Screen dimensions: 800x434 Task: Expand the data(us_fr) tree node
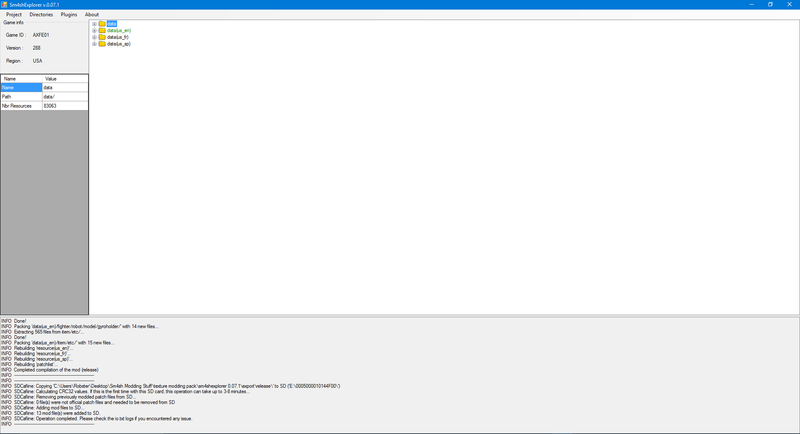click(x=94, y=37)
